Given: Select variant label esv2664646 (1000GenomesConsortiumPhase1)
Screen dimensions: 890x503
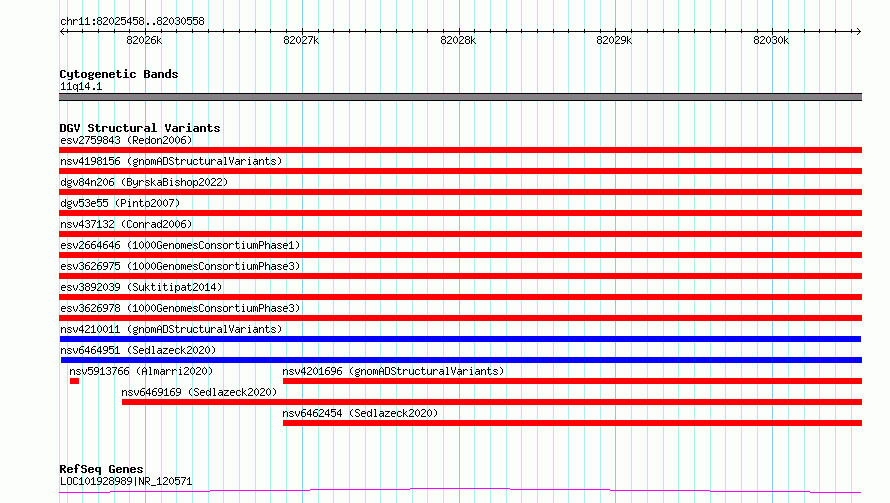Looking at the screenshot, I should click(x=180, y=245).
